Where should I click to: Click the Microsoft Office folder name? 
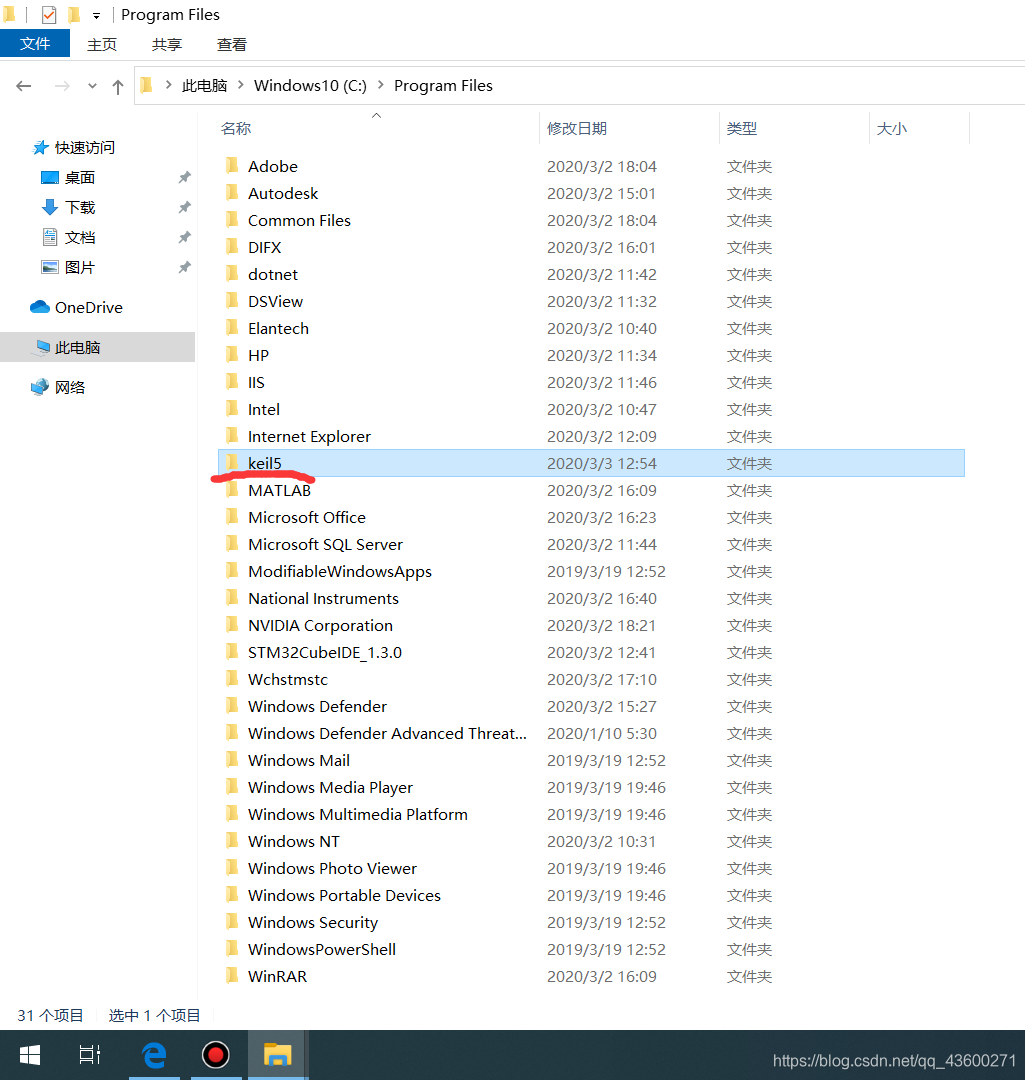[x=307, y=517]
